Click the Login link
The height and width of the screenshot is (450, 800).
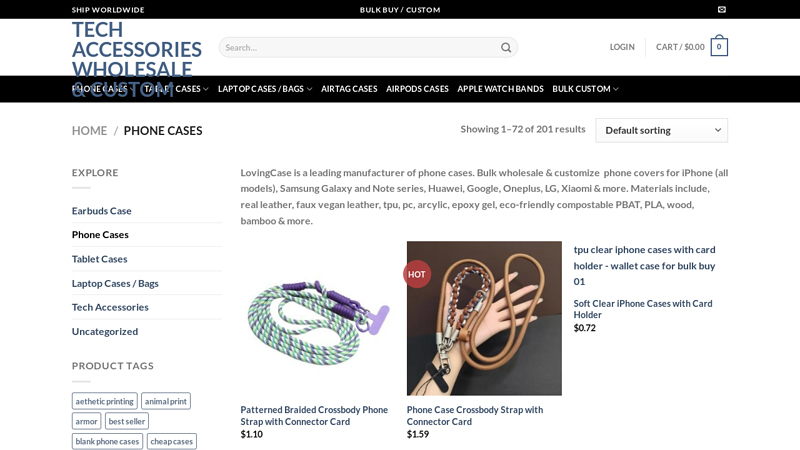pyautogui.click(x=622, y=47)
